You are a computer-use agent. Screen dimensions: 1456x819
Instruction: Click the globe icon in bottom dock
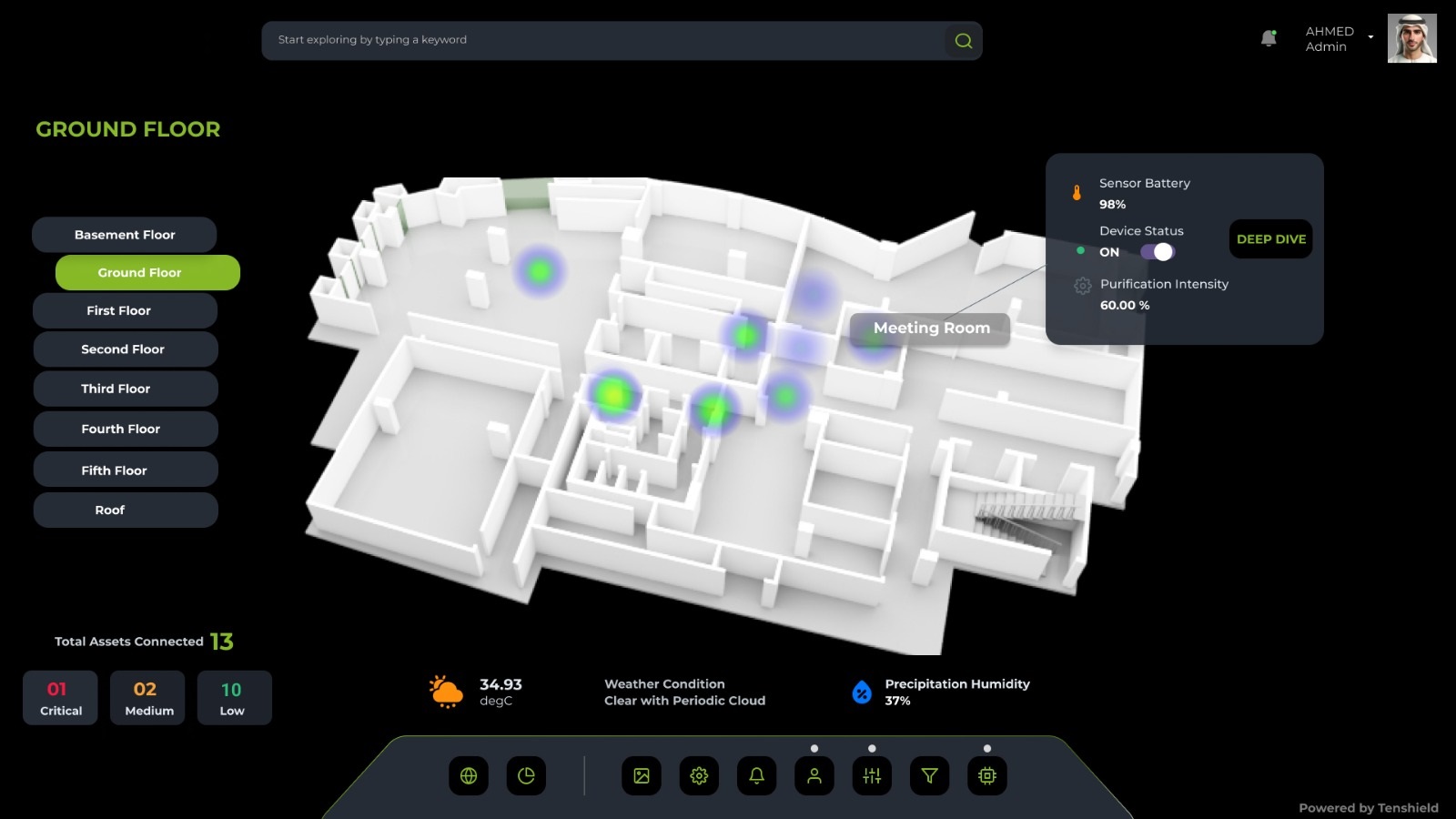coord(469,776)
